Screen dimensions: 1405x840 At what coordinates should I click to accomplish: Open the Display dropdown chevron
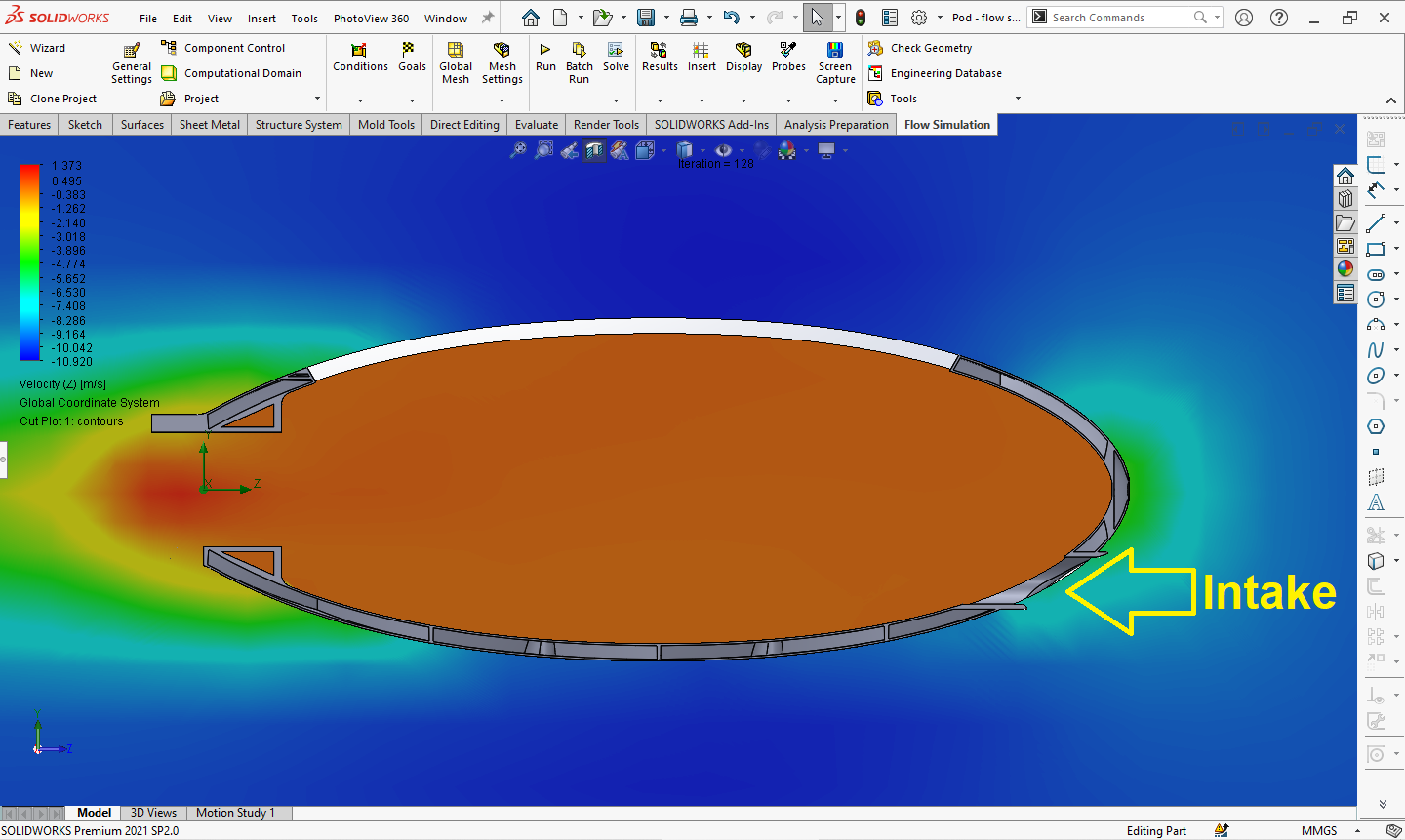[x=743, y=99]
